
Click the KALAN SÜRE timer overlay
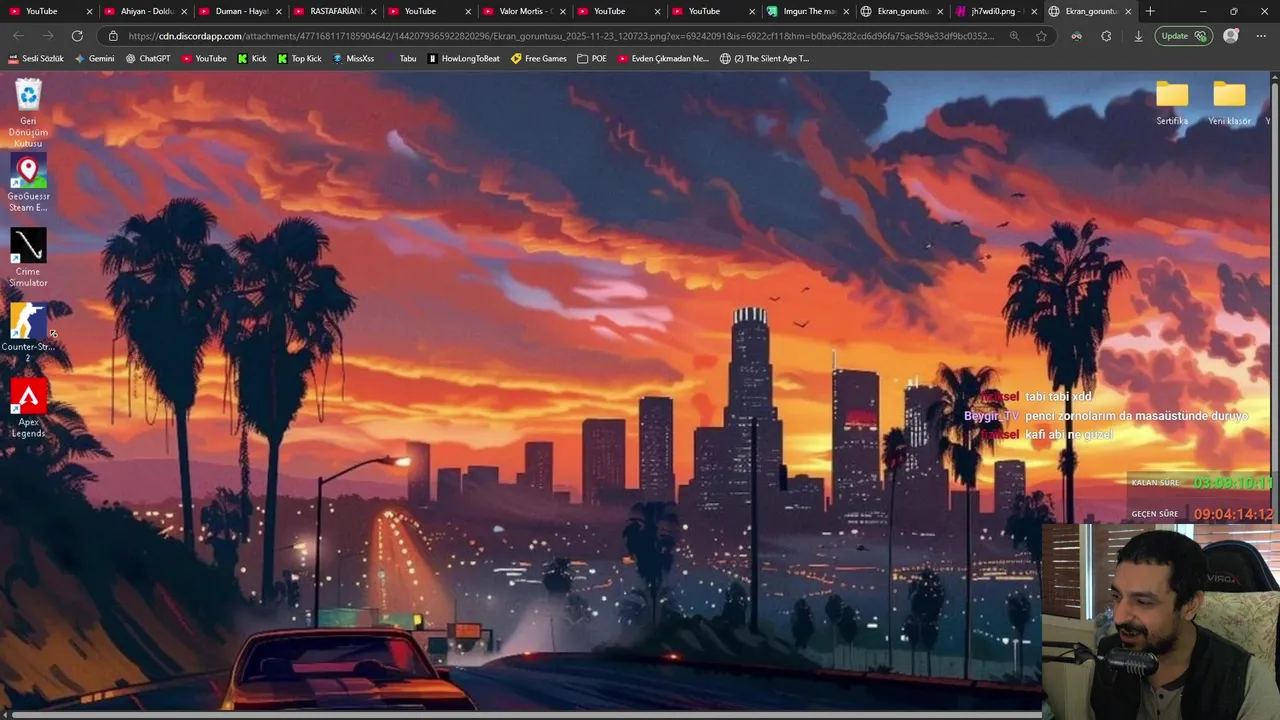(x=1202, y=483)
